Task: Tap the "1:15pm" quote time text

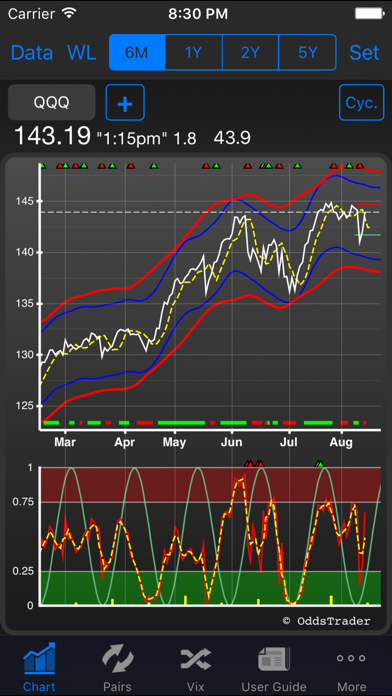Action: [132, 138]
